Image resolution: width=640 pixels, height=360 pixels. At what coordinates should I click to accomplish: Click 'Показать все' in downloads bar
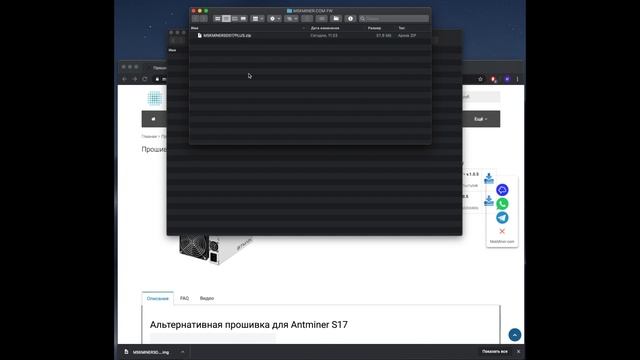click(495, 352)
